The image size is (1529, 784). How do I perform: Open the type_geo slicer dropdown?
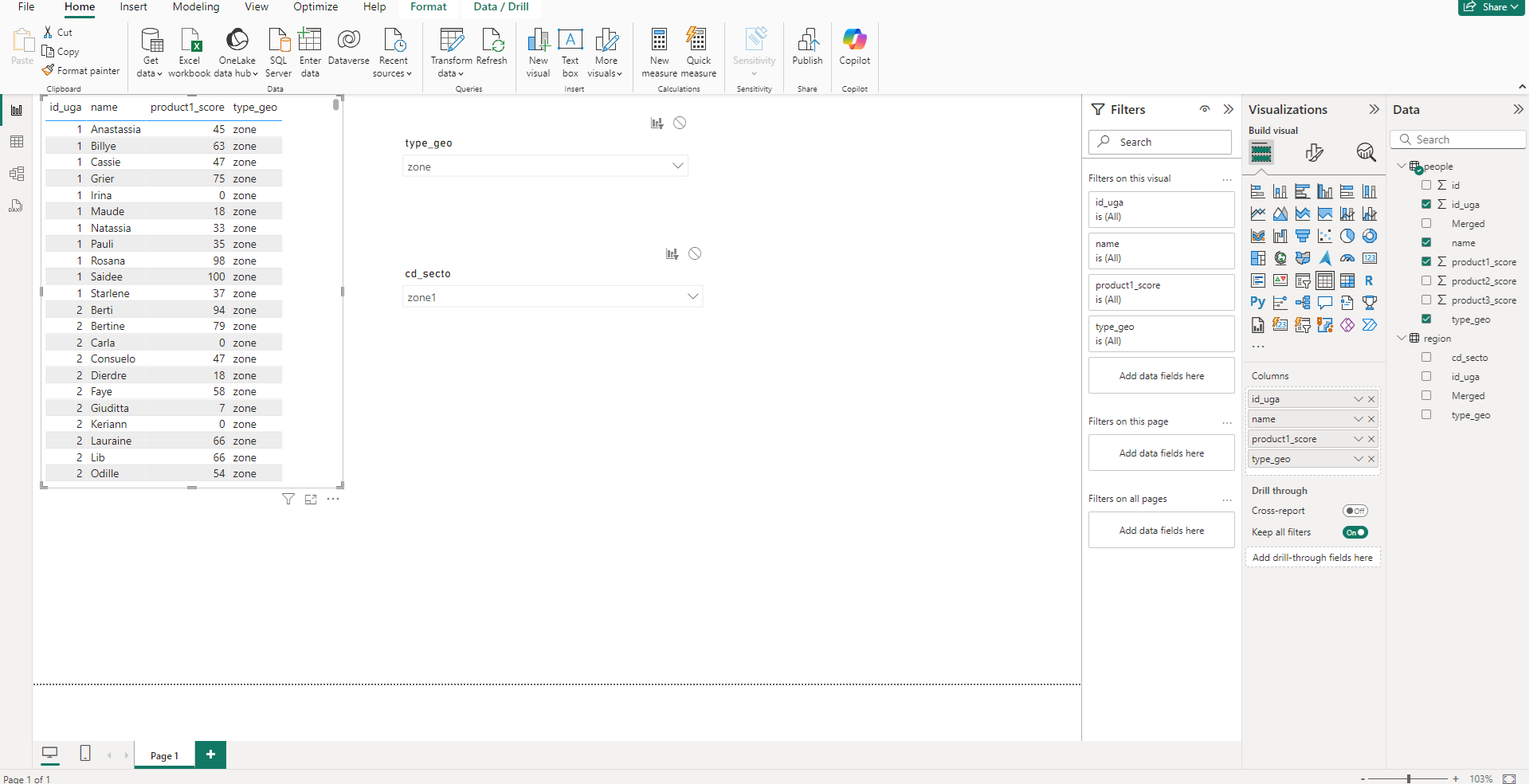(677, 166)
